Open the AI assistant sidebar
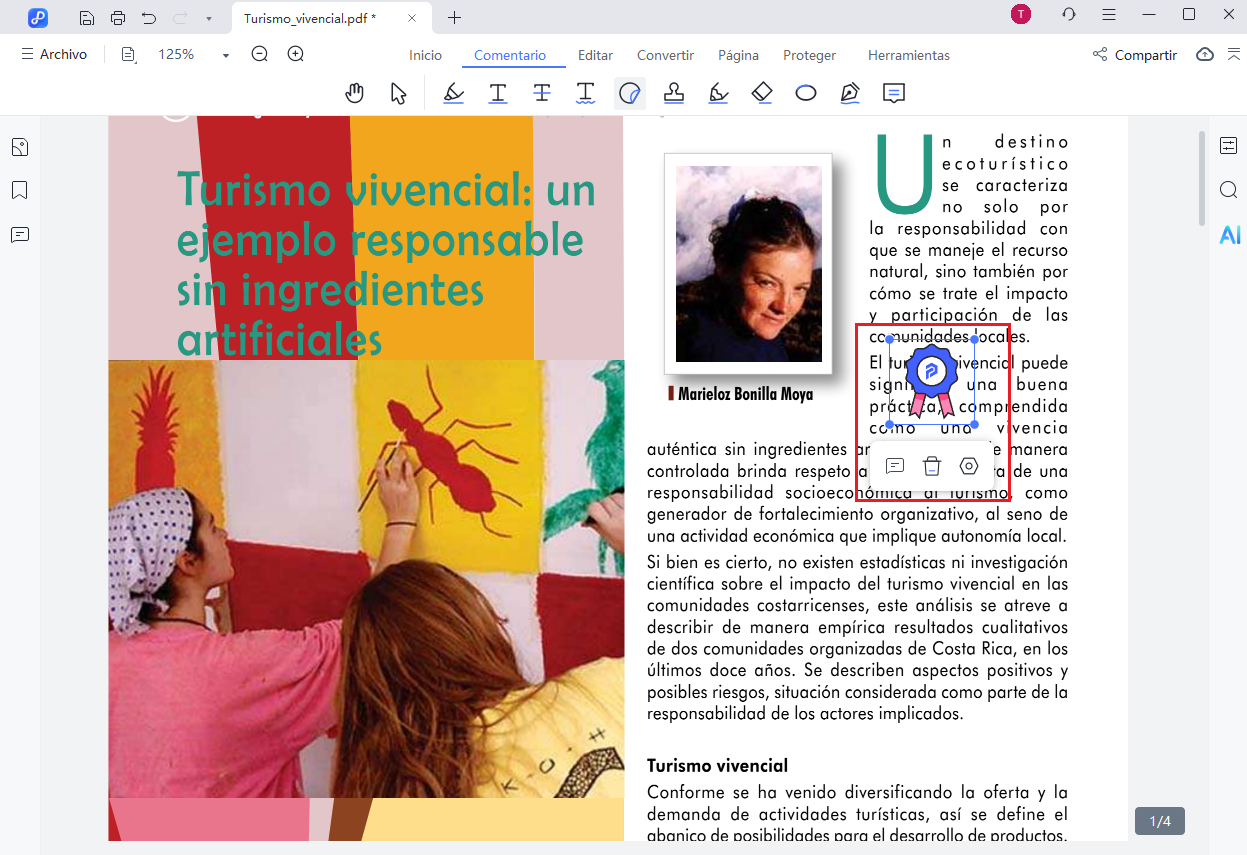 pyautogui.click(x=1229, y=235)
